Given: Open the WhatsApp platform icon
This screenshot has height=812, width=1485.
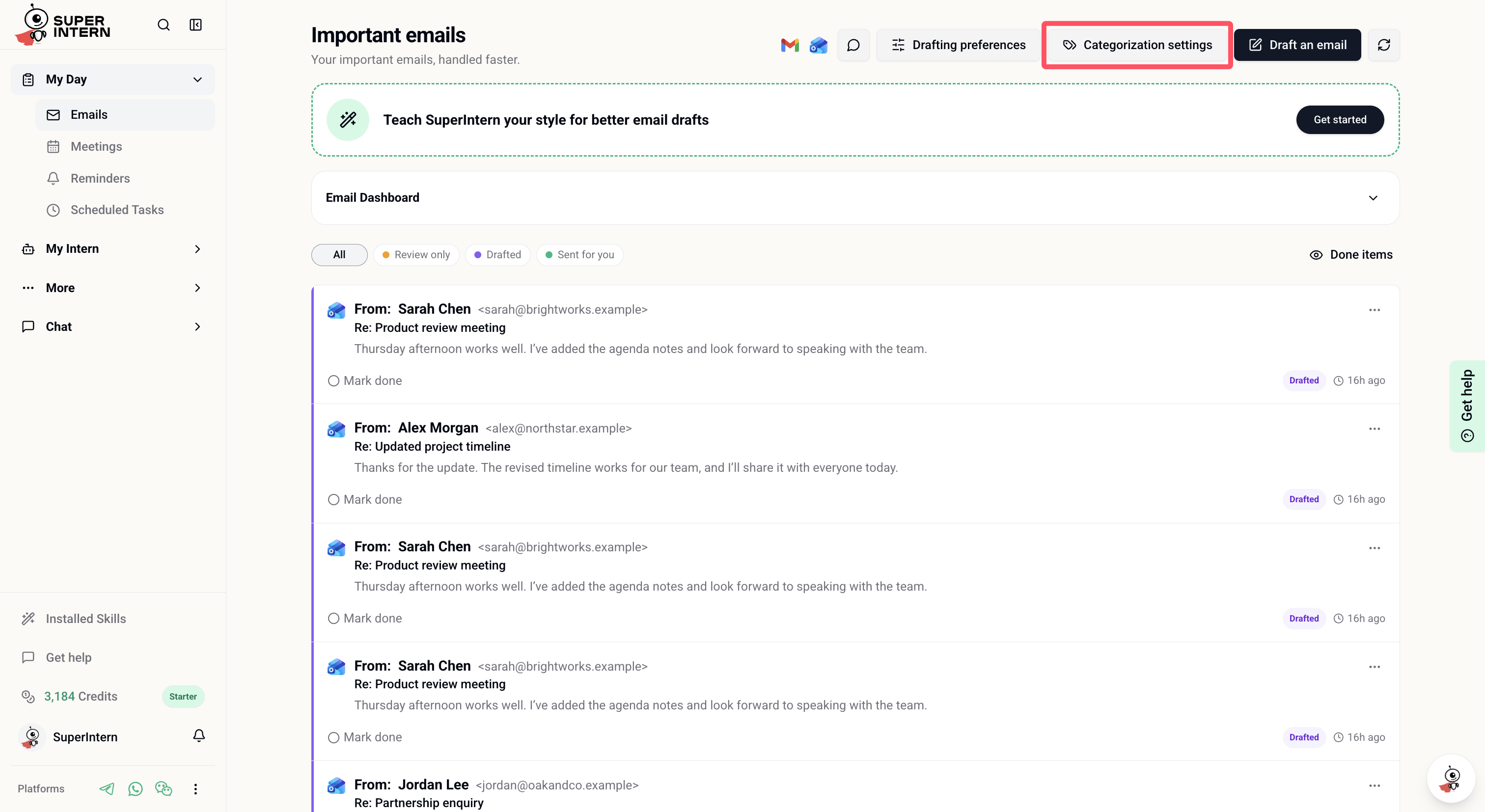Looking at the screenshot, I should [x=136, y=788].
